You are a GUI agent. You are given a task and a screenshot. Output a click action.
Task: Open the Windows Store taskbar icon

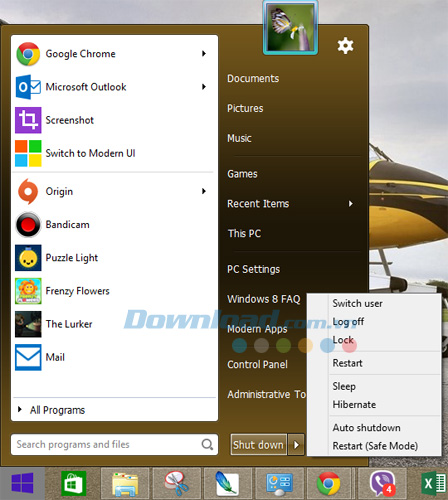(x=74, y=483)
